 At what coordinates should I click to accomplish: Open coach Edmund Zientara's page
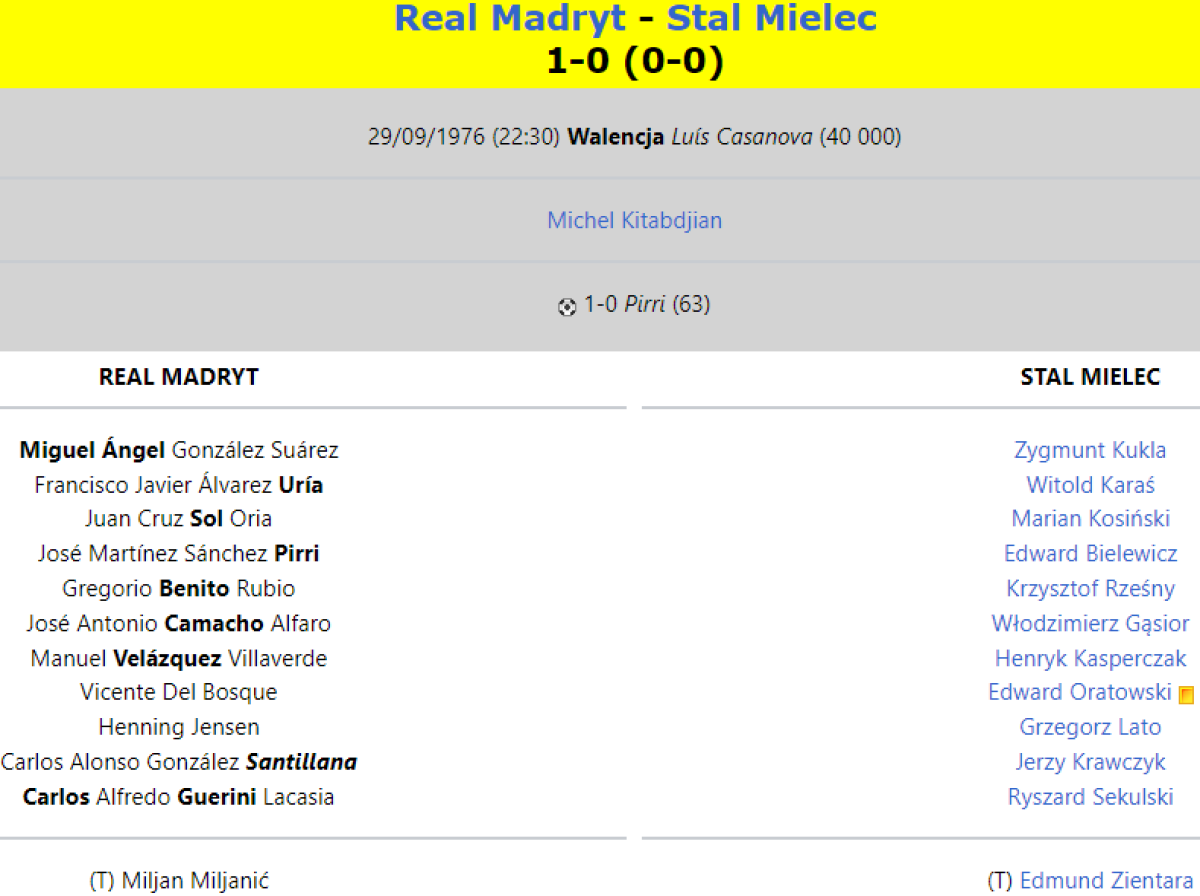(x=1106, y=881)
